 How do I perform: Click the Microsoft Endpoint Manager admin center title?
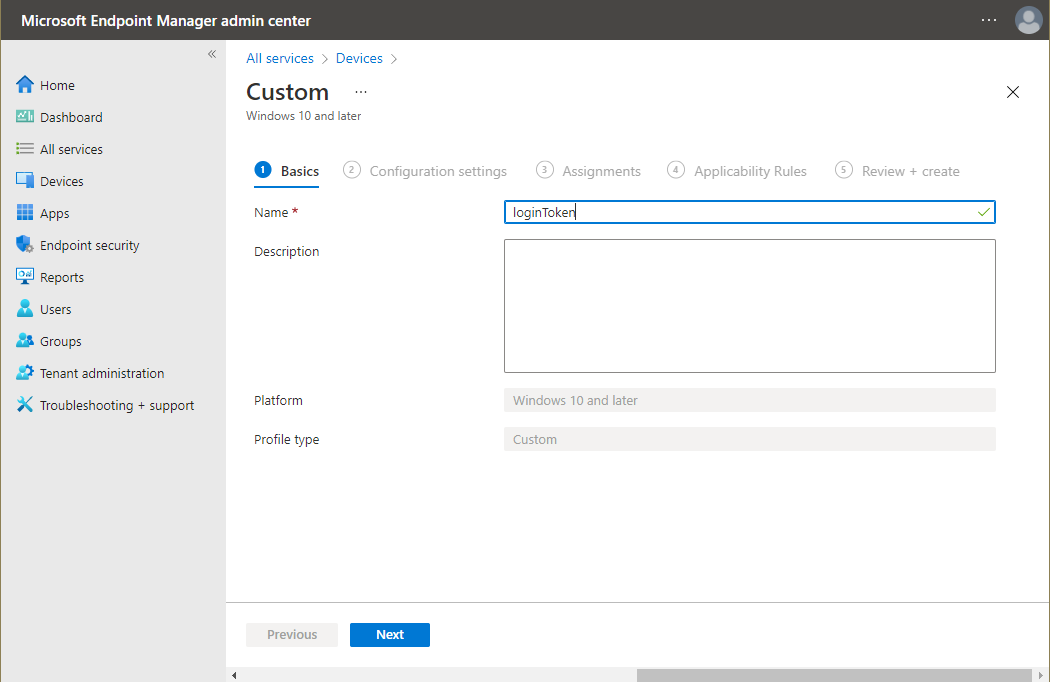click(x=166, y=21)
